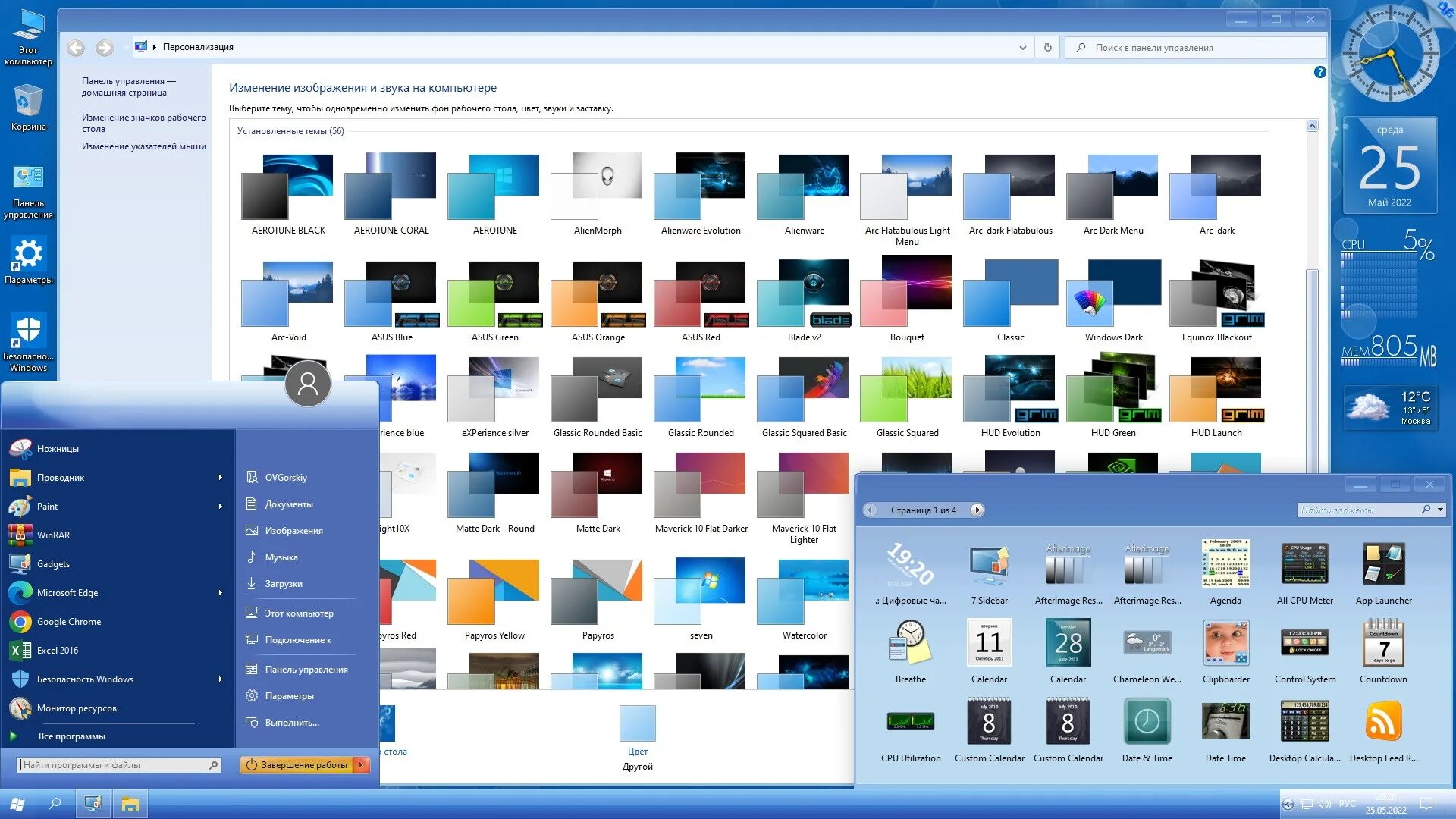1456x819 pixels.
Task: Click the Завершение работы button
Action: [x=297, y=765]
